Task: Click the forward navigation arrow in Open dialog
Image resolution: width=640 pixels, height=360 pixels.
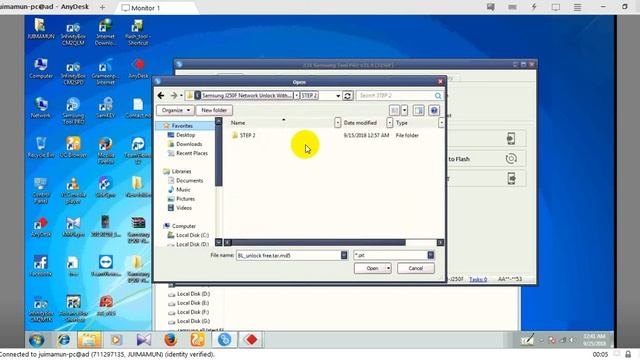Action: tap(173, 96)
